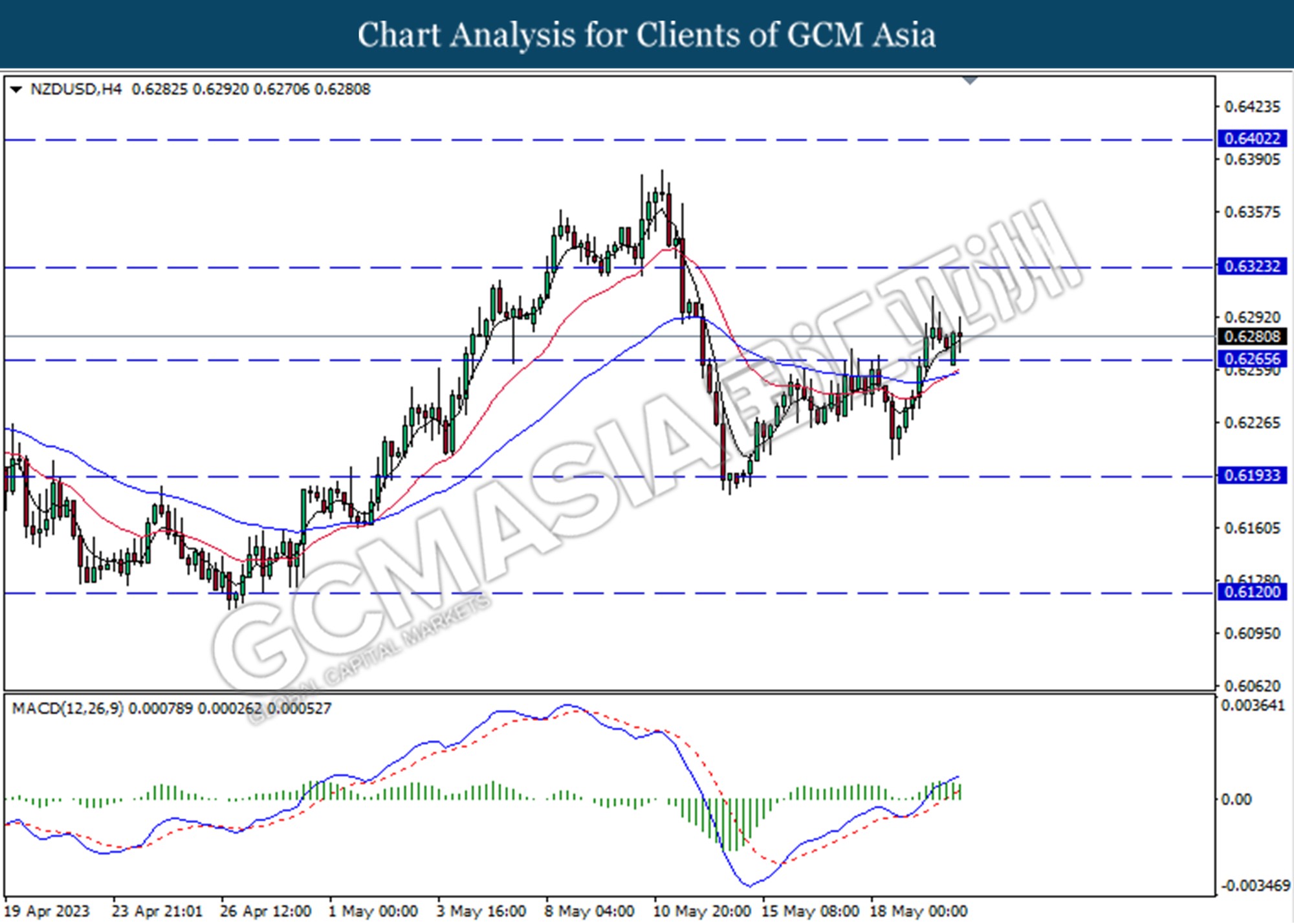This screenshot has width=1294, height=924.
Task: Select the 0.62656 support level tag
Action: 1252,359
